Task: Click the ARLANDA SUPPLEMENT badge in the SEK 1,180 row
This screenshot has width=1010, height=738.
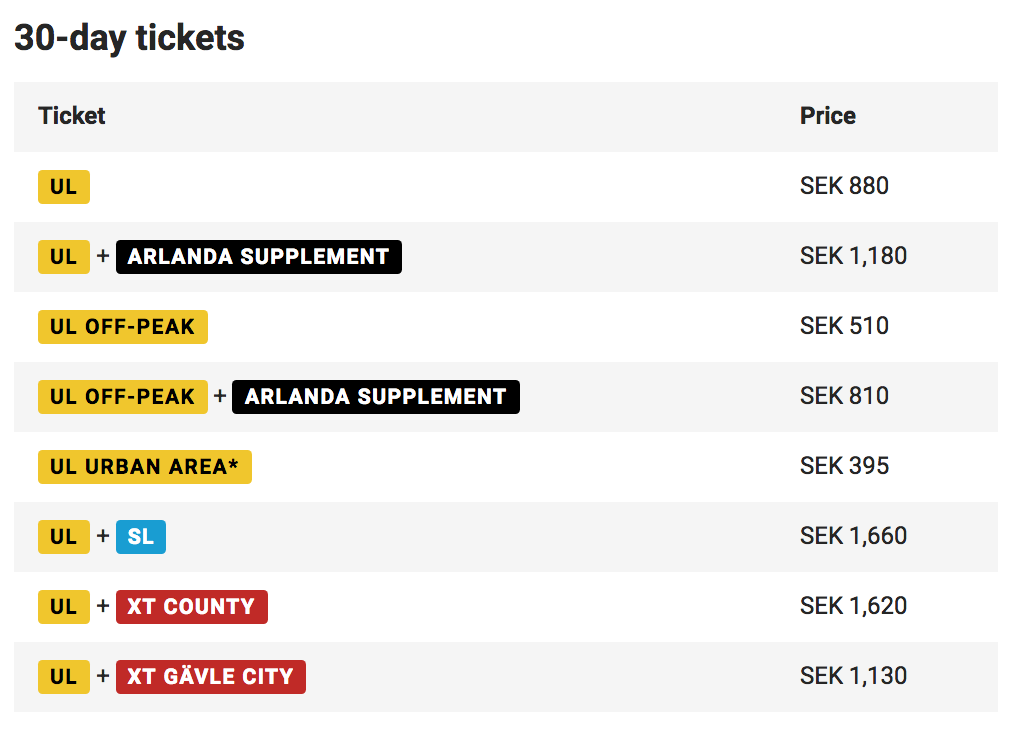Action: [x=258, y=257]
